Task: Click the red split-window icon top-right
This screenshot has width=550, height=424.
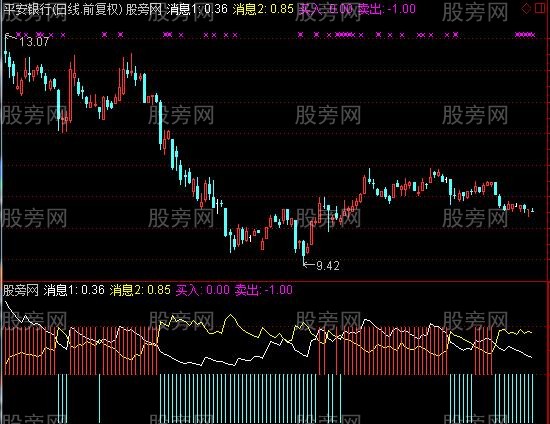Action: click(541, 9)
